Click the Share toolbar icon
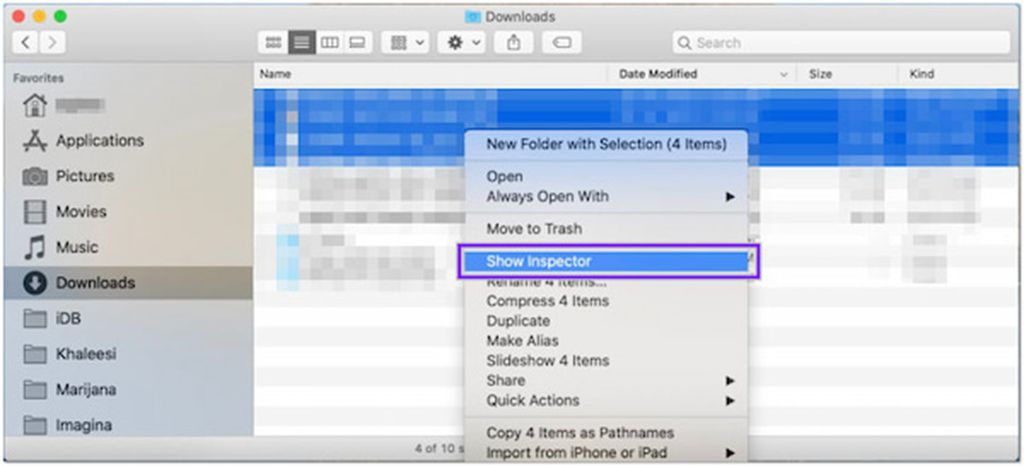Viewport: 1024px width, 466px height. tap(514, 43)
